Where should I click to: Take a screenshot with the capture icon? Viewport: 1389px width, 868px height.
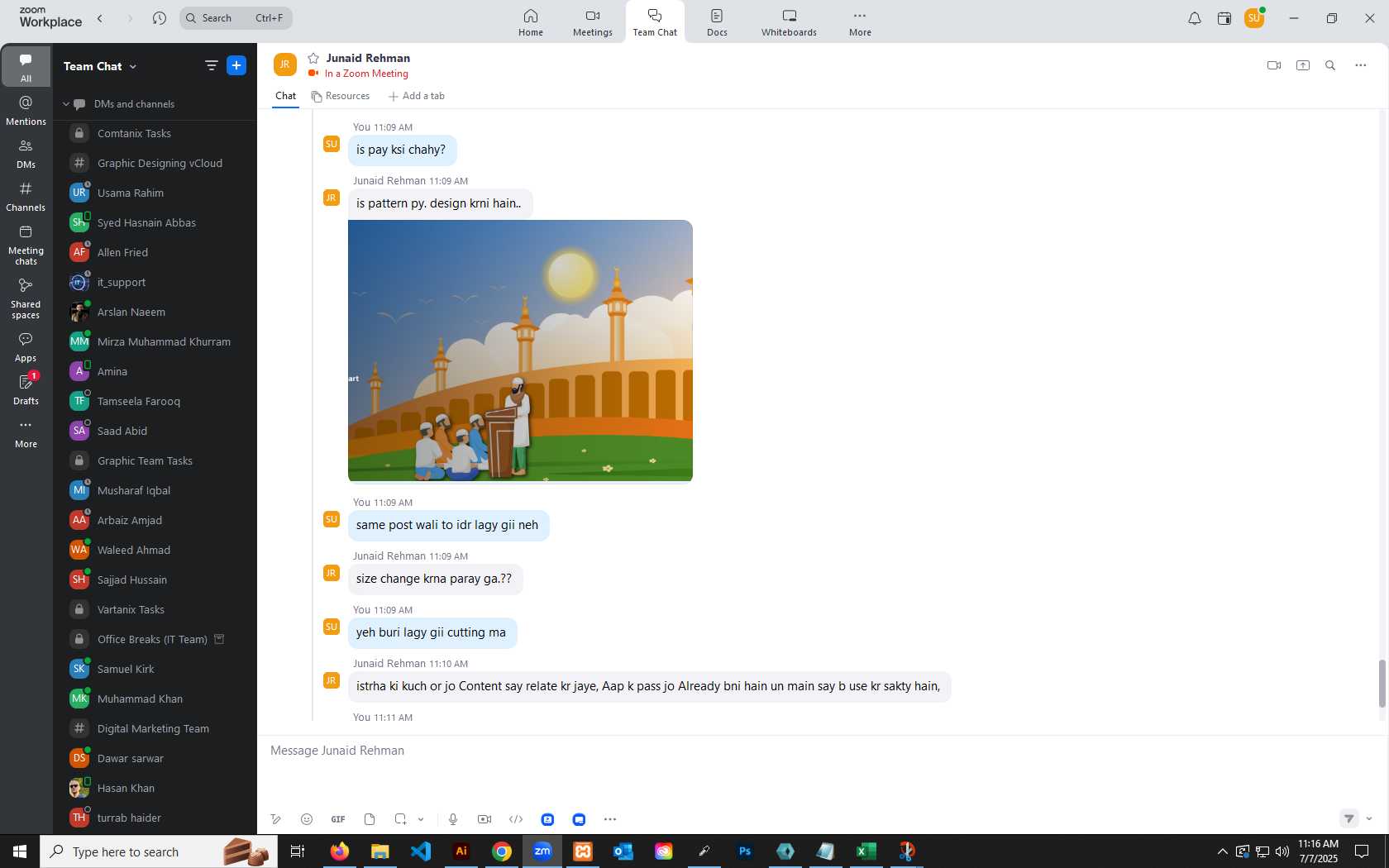tap(401, 819)
